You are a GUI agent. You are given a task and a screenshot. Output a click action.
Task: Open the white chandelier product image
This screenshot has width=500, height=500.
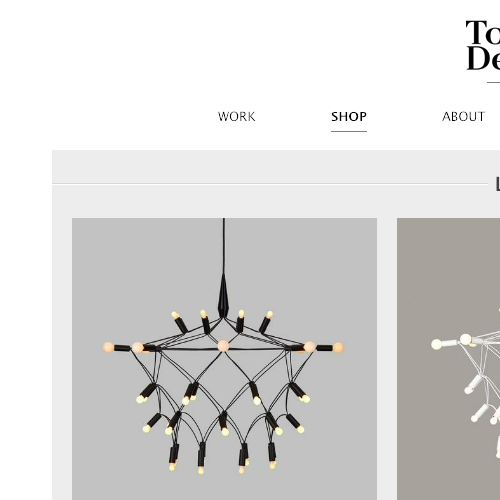[x=448, y=359]
